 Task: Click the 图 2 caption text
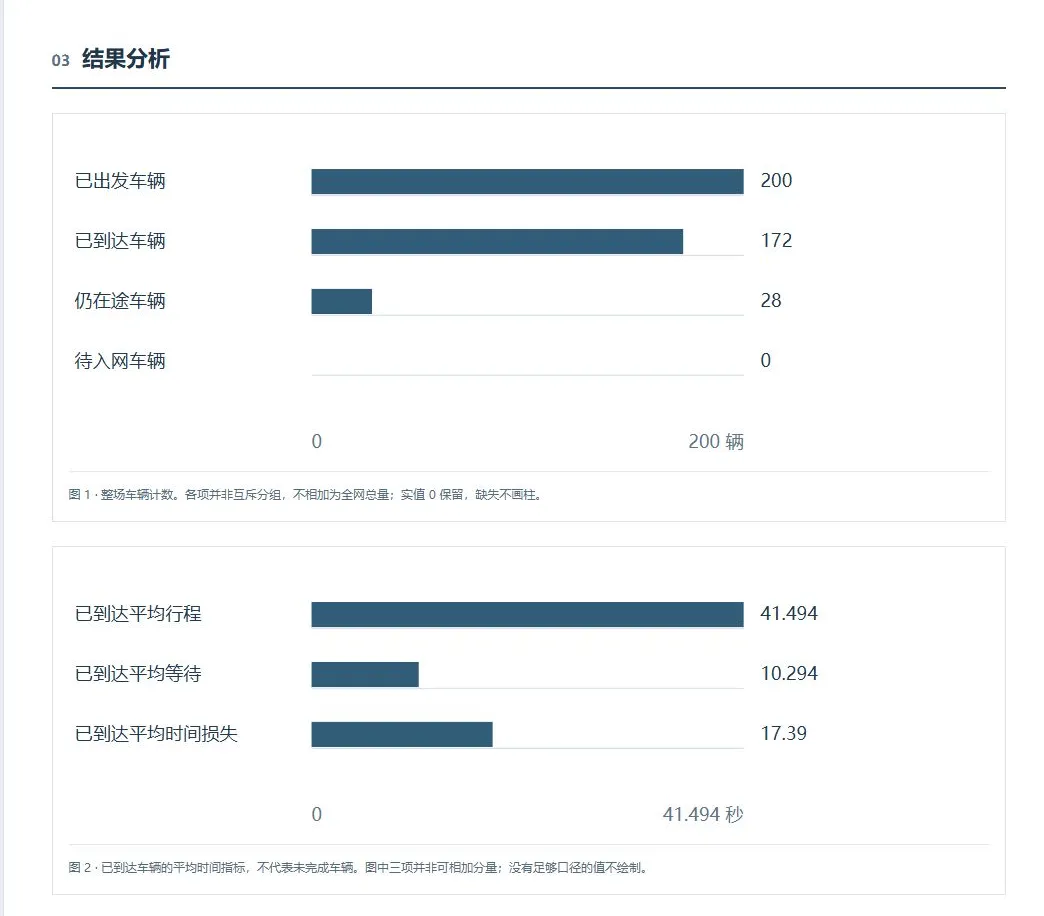pos(358,867)
